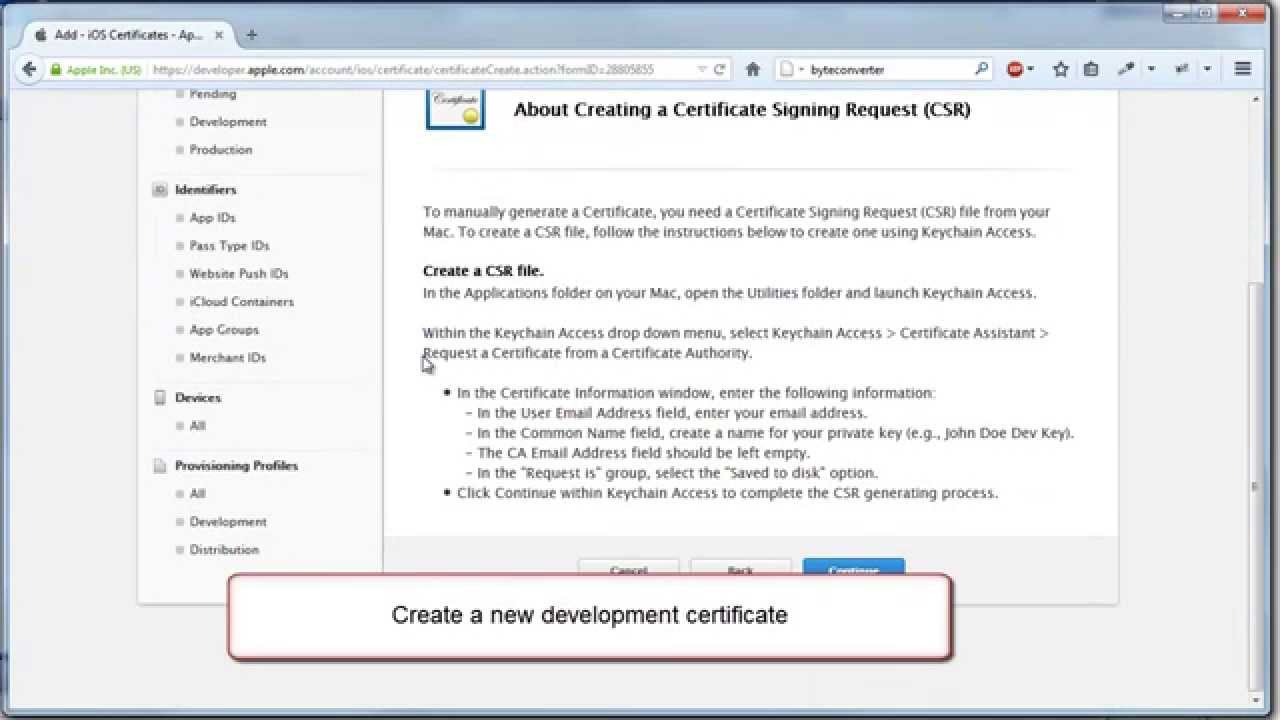The height and width of the screenshot is (720, 1280).
Task: Open Development provisioning profiles
Action: [x=228, y=522]
